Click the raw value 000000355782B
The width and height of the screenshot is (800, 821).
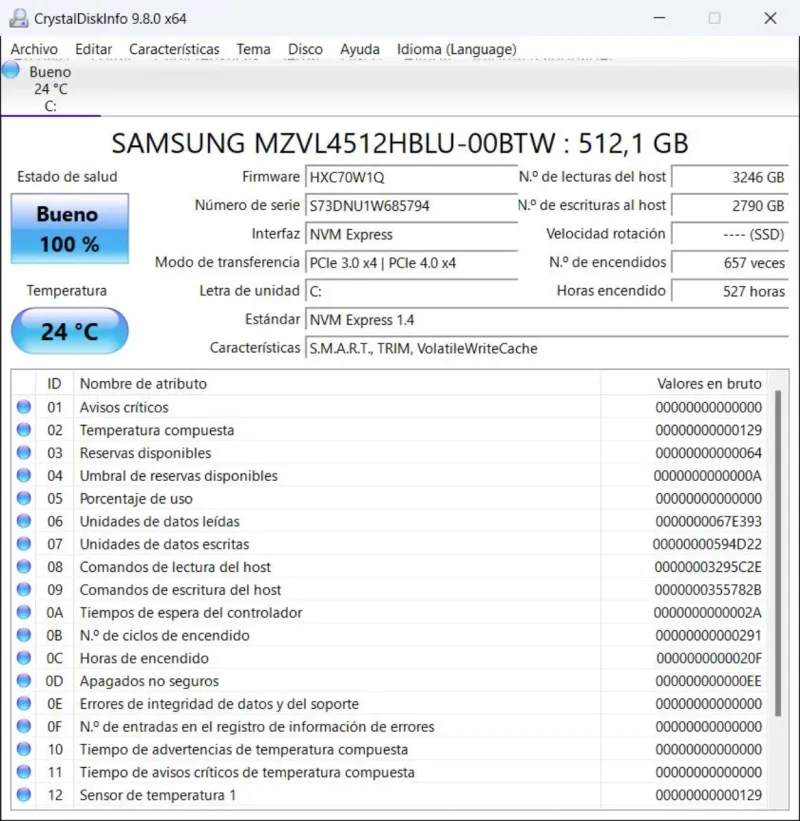(708, 590)
